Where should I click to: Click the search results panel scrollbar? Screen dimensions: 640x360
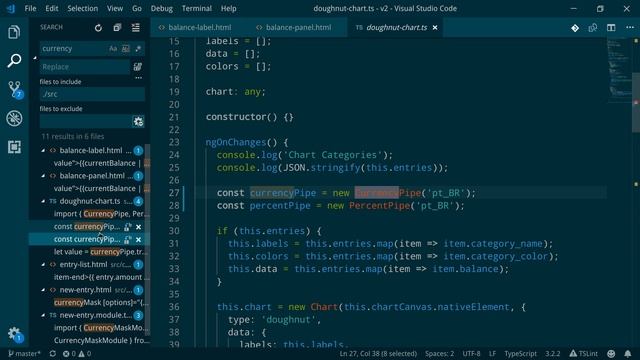click(148, 239)
